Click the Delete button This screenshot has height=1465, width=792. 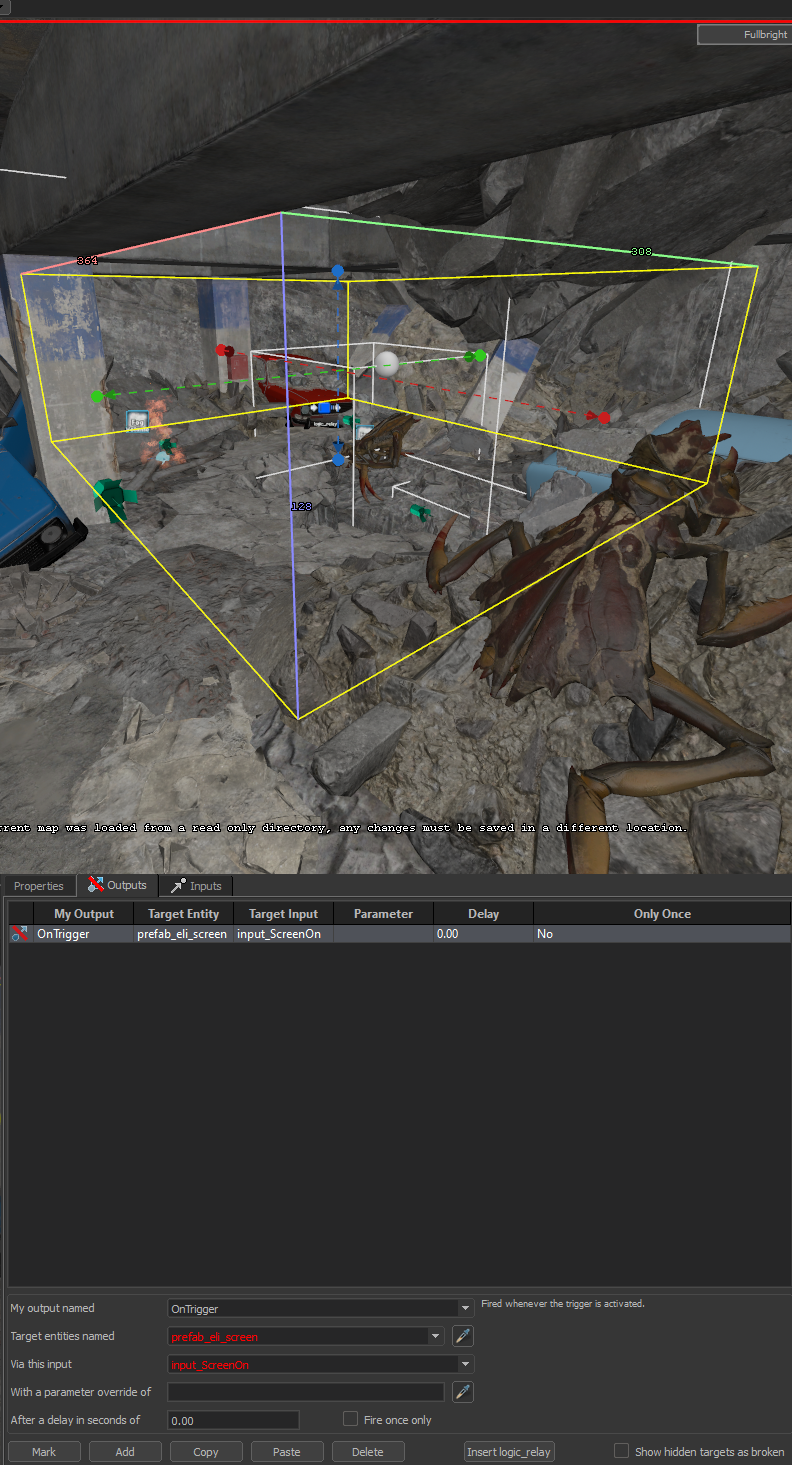point(368,1451)
